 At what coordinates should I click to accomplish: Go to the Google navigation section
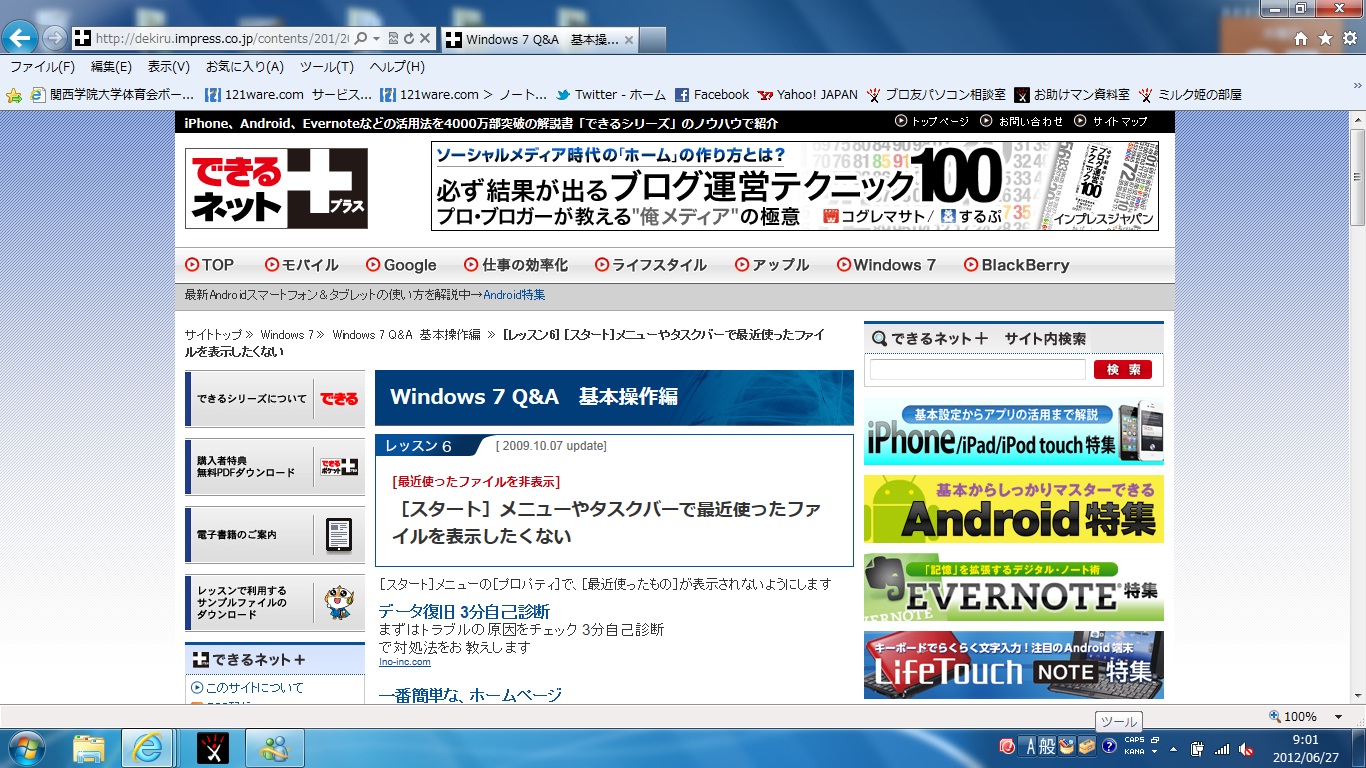click(x=401, y=265)
